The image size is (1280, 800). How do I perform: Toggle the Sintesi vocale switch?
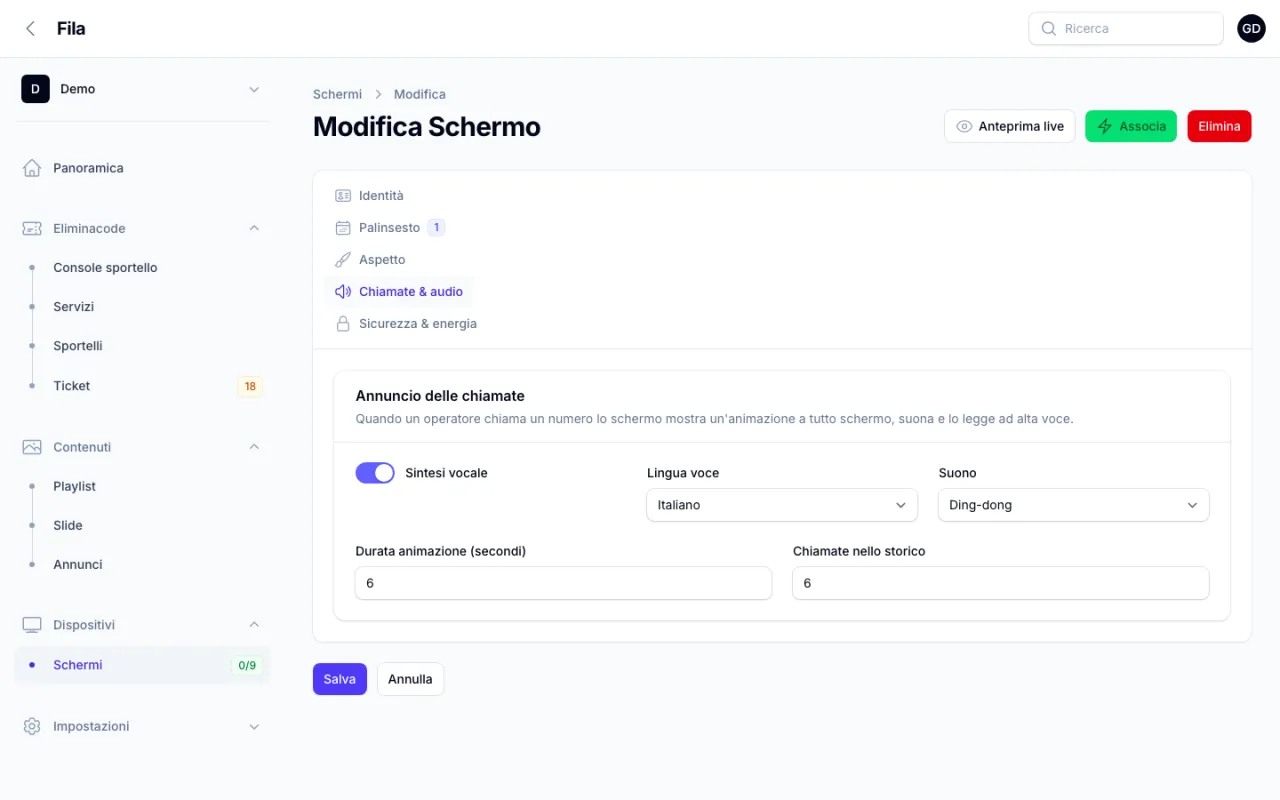(x=375, y=473)
